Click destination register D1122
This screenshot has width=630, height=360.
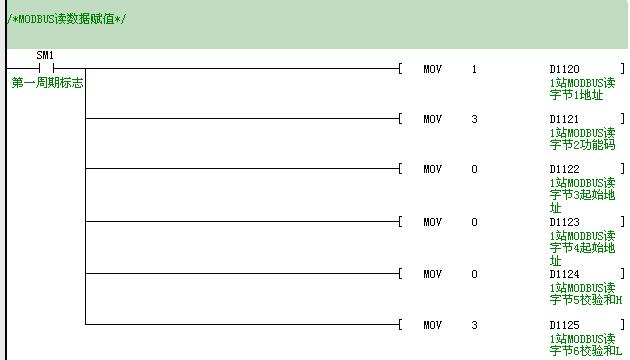[565, 169]
